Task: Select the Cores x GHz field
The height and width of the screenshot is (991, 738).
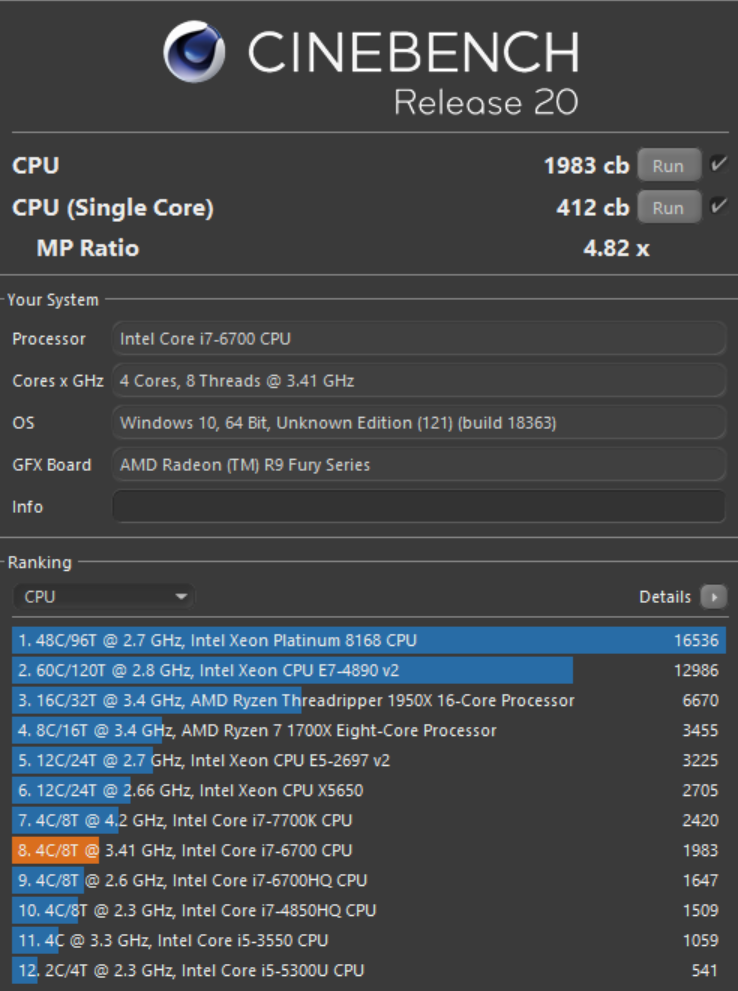Action: point(419,380)
